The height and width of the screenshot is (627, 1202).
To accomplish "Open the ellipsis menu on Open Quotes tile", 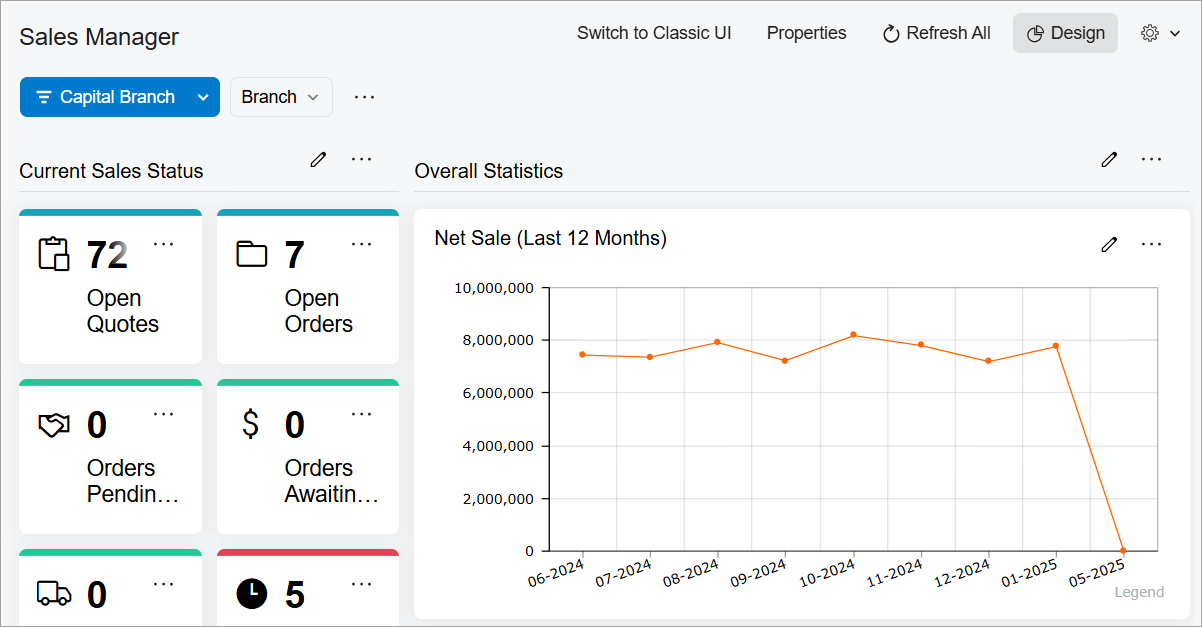I will [164, 244].
